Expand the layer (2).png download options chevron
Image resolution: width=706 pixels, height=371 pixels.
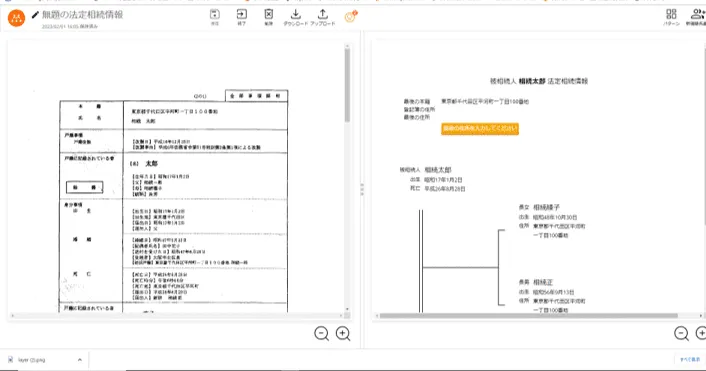[80, 360]
